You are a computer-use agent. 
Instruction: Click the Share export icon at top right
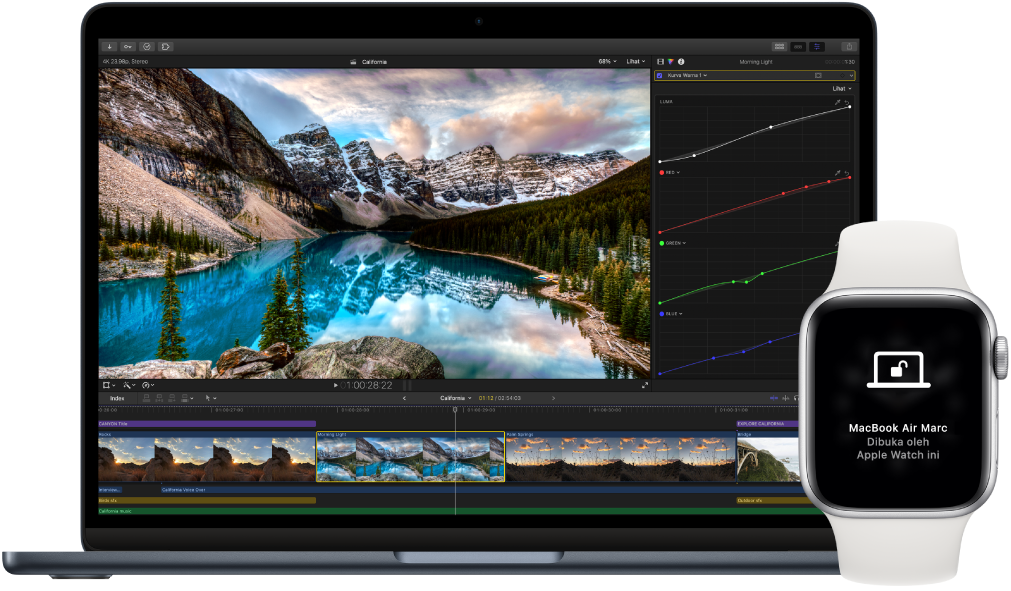848,46
